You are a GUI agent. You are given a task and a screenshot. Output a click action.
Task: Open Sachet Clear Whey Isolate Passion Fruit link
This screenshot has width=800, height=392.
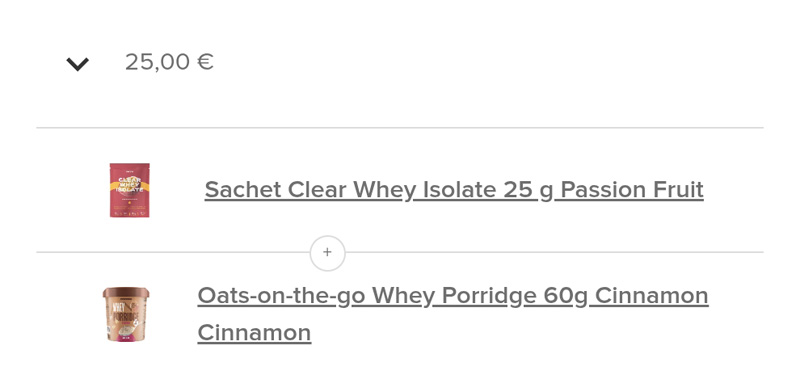454,190
